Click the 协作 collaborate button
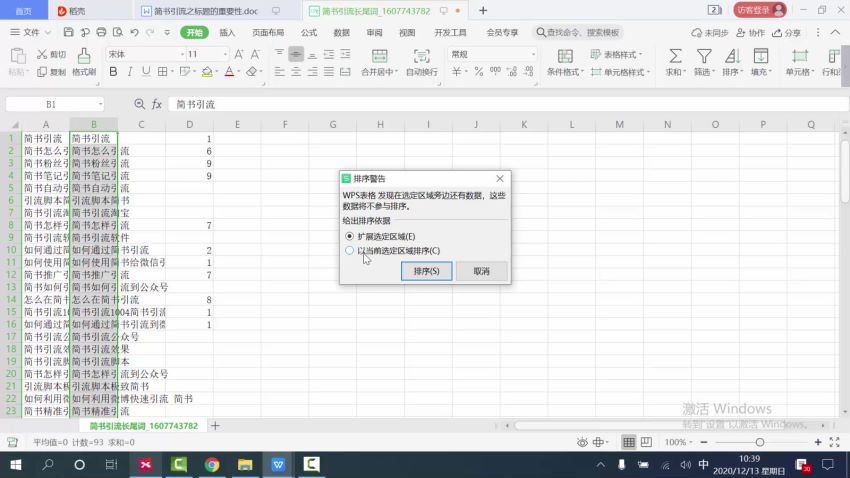 (750, 33)
